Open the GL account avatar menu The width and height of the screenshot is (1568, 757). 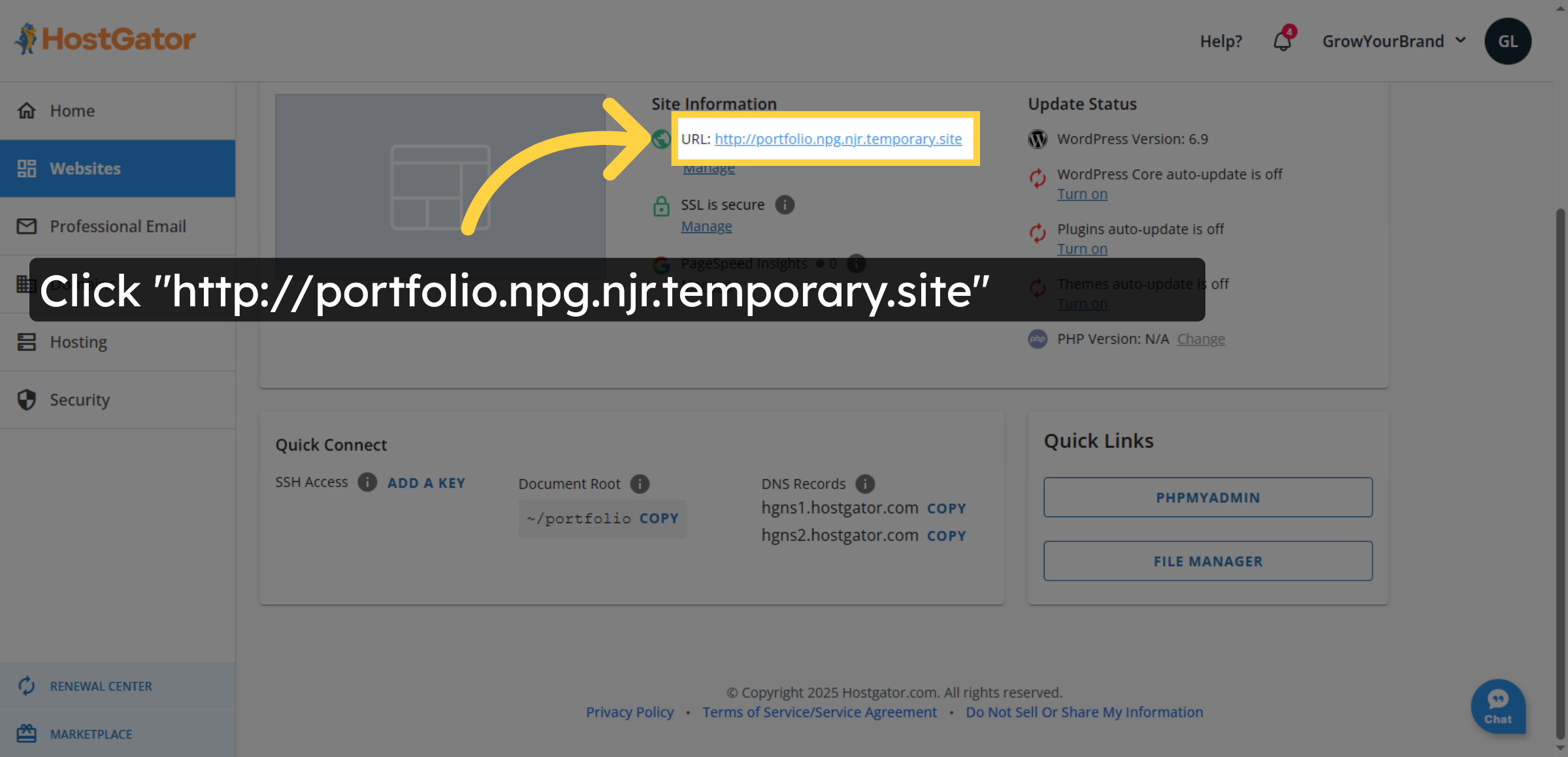click(x=1508, y=40)
